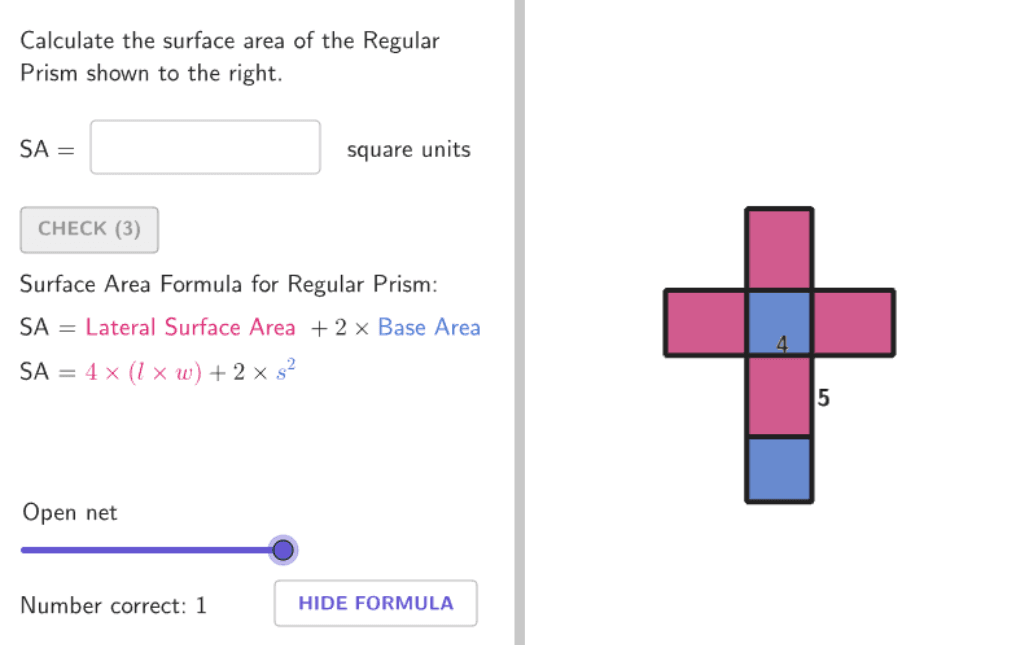Click the Number correct: 1 label
Screen dimensions: 1034x645
(x=113, y=605)
